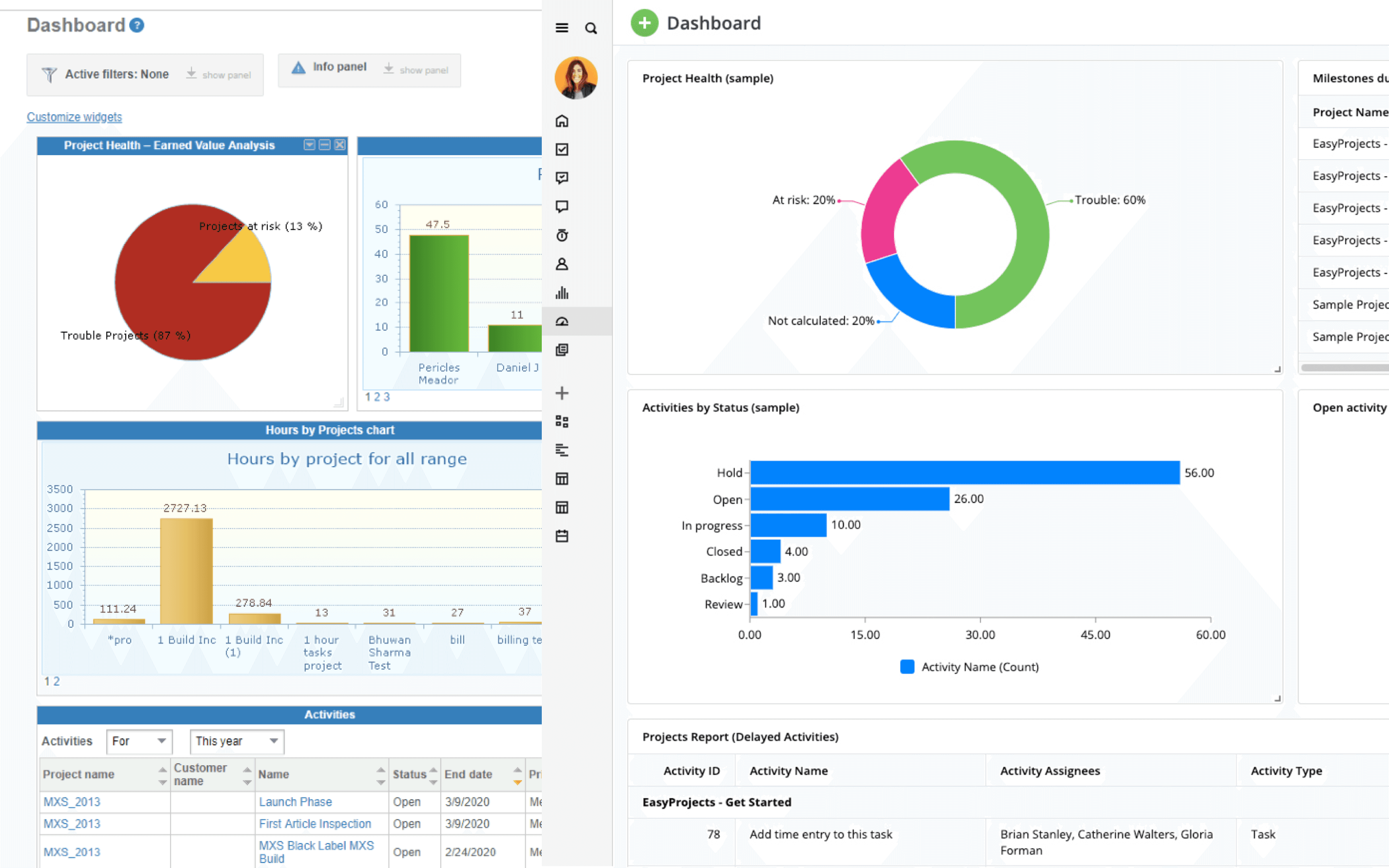Go to page 2 of hours chart
The image size is (1389, 868).
[56, 682]
